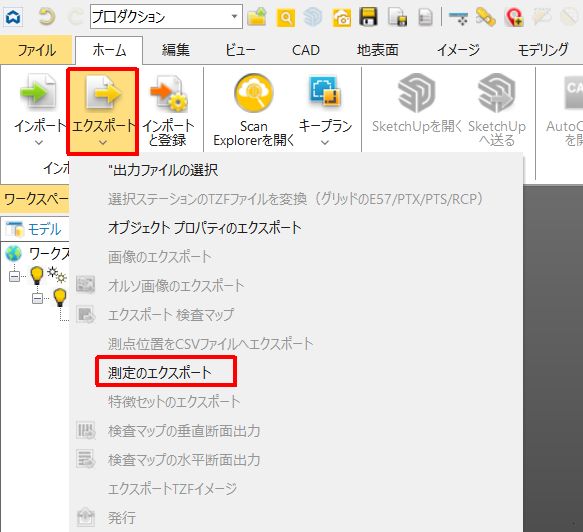This screenshot has height=532, width=583.
Task: Click the SketchUpへ送る icon
Action: tap(497, 93)
